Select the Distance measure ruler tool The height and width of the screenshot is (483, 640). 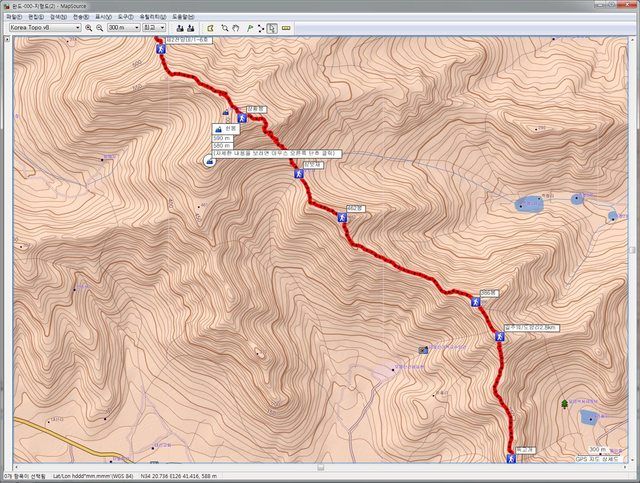[286, 28]
